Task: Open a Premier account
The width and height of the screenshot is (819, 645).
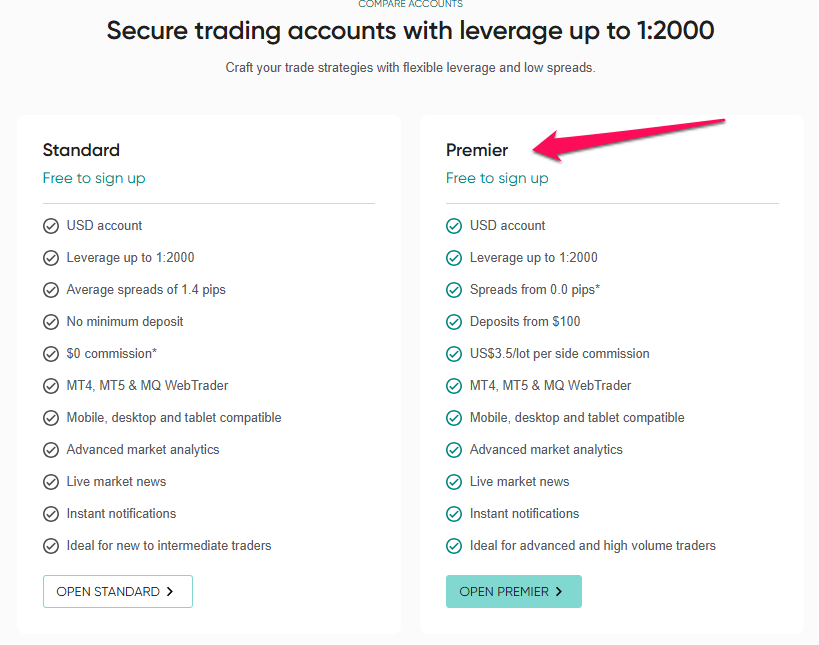Action: (x=513, y=592)
